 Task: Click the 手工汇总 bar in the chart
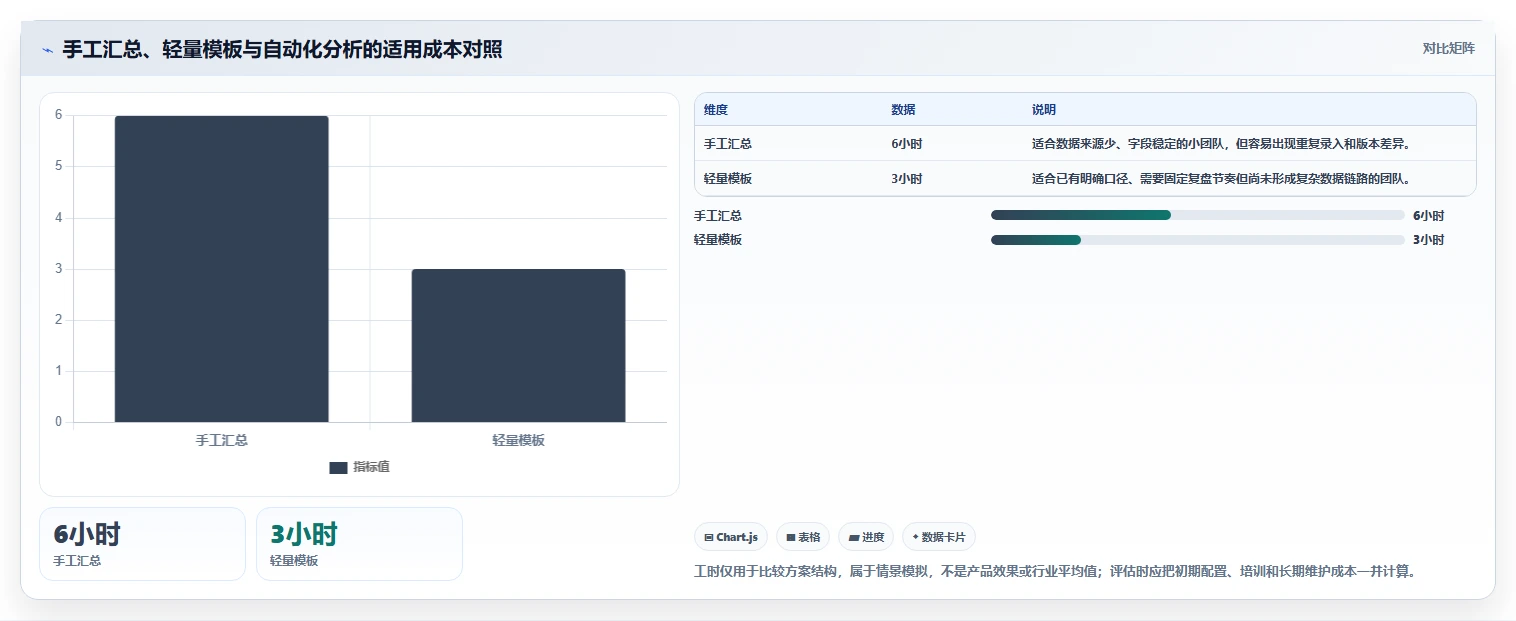(x=222, y=269)
